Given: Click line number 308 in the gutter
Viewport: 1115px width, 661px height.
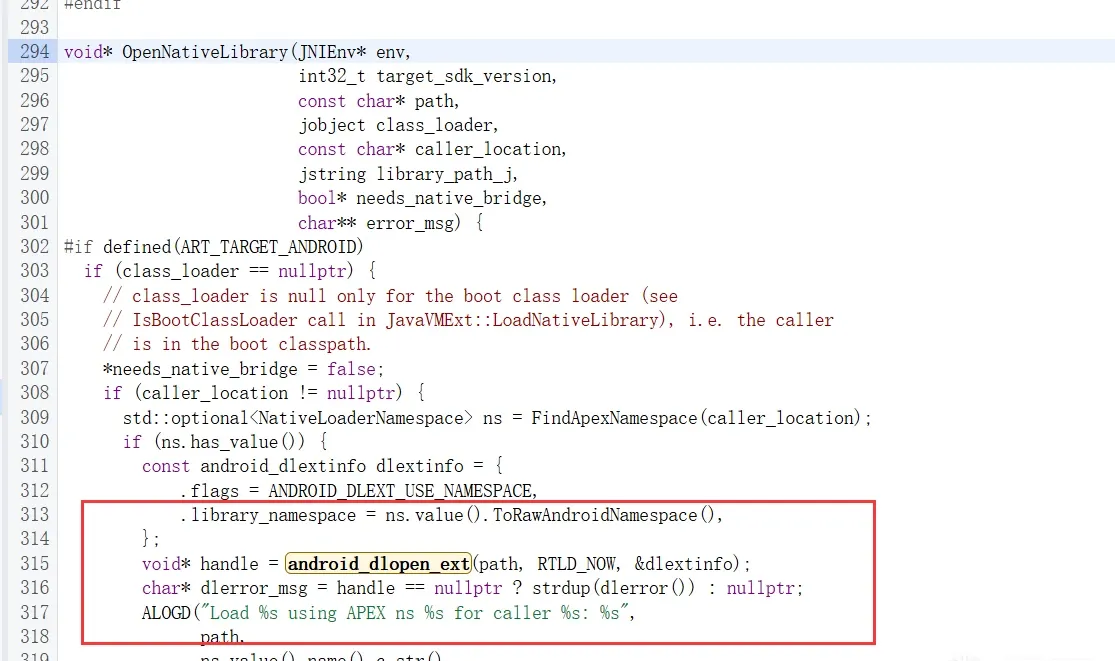Looking at the screenshot, I should (x=35, y=392).
